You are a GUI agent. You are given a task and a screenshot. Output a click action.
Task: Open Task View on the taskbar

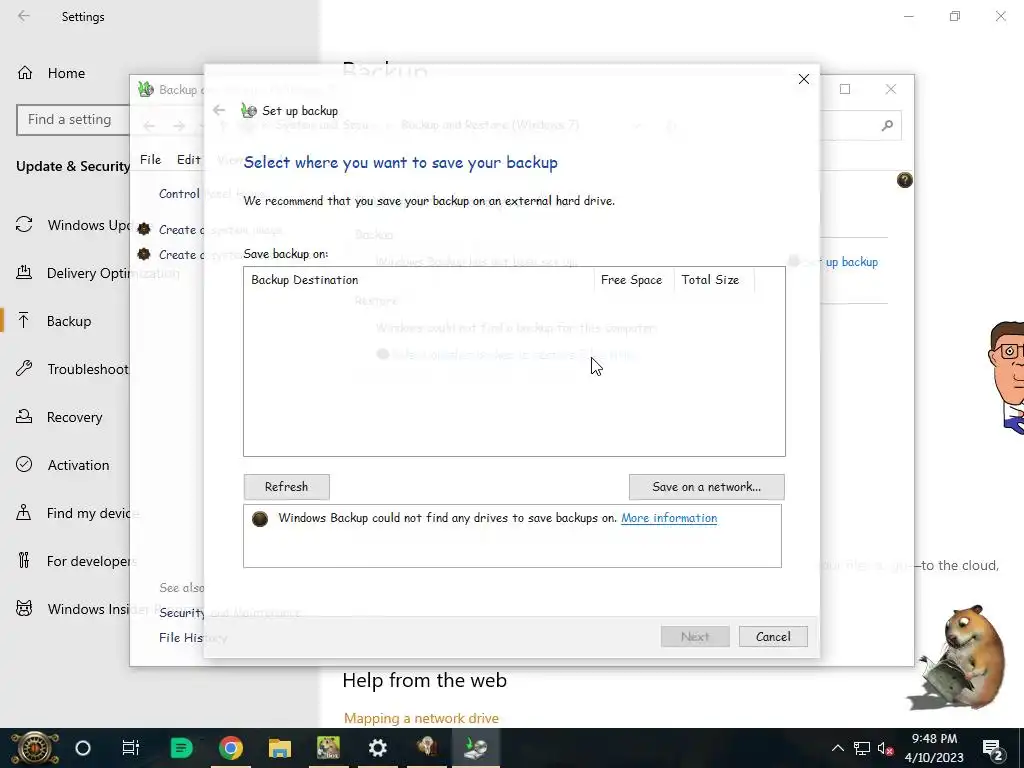[x=131, y=748]
